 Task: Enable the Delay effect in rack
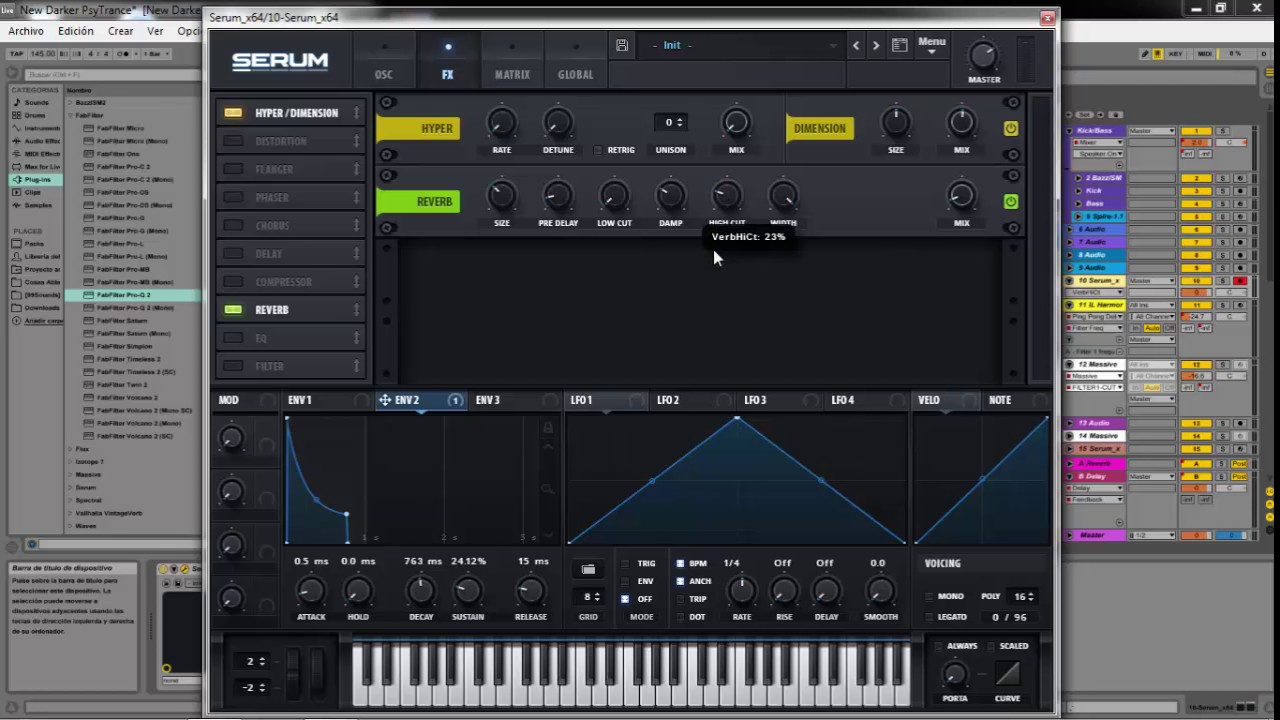click(233, 253)
